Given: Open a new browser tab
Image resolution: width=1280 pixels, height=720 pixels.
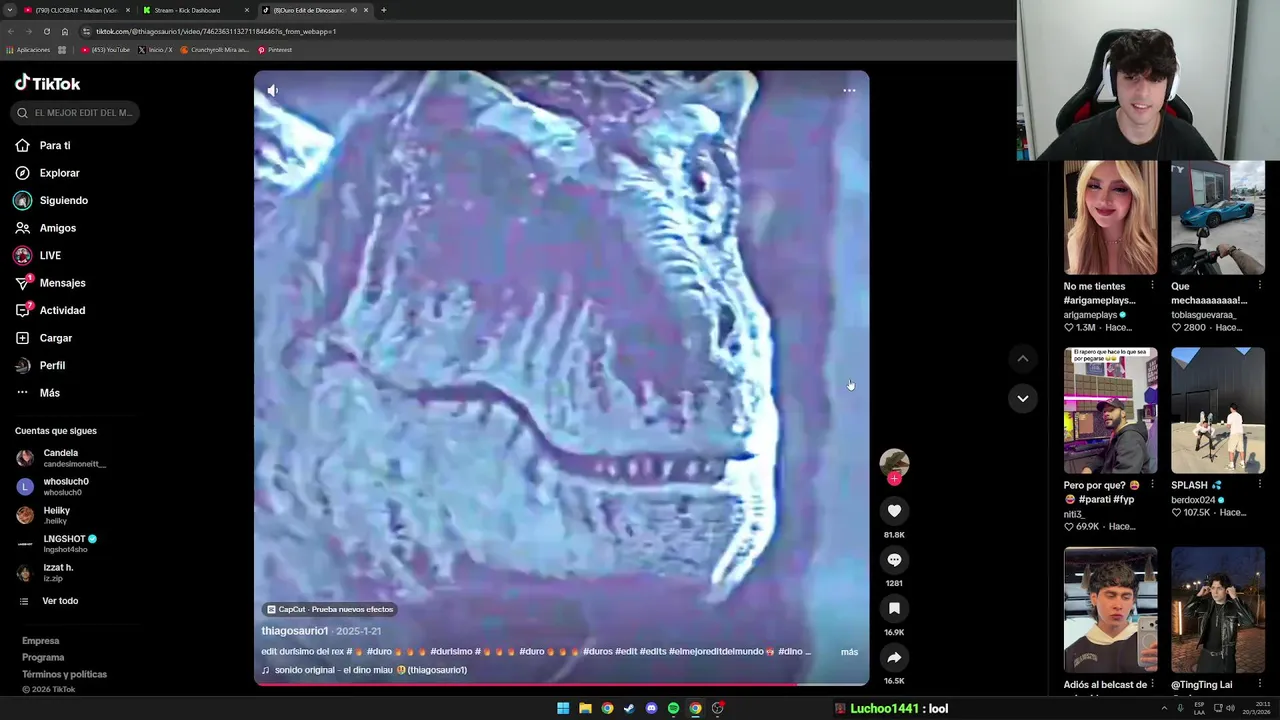Looking at the screenshot, I should click(383, 10).
